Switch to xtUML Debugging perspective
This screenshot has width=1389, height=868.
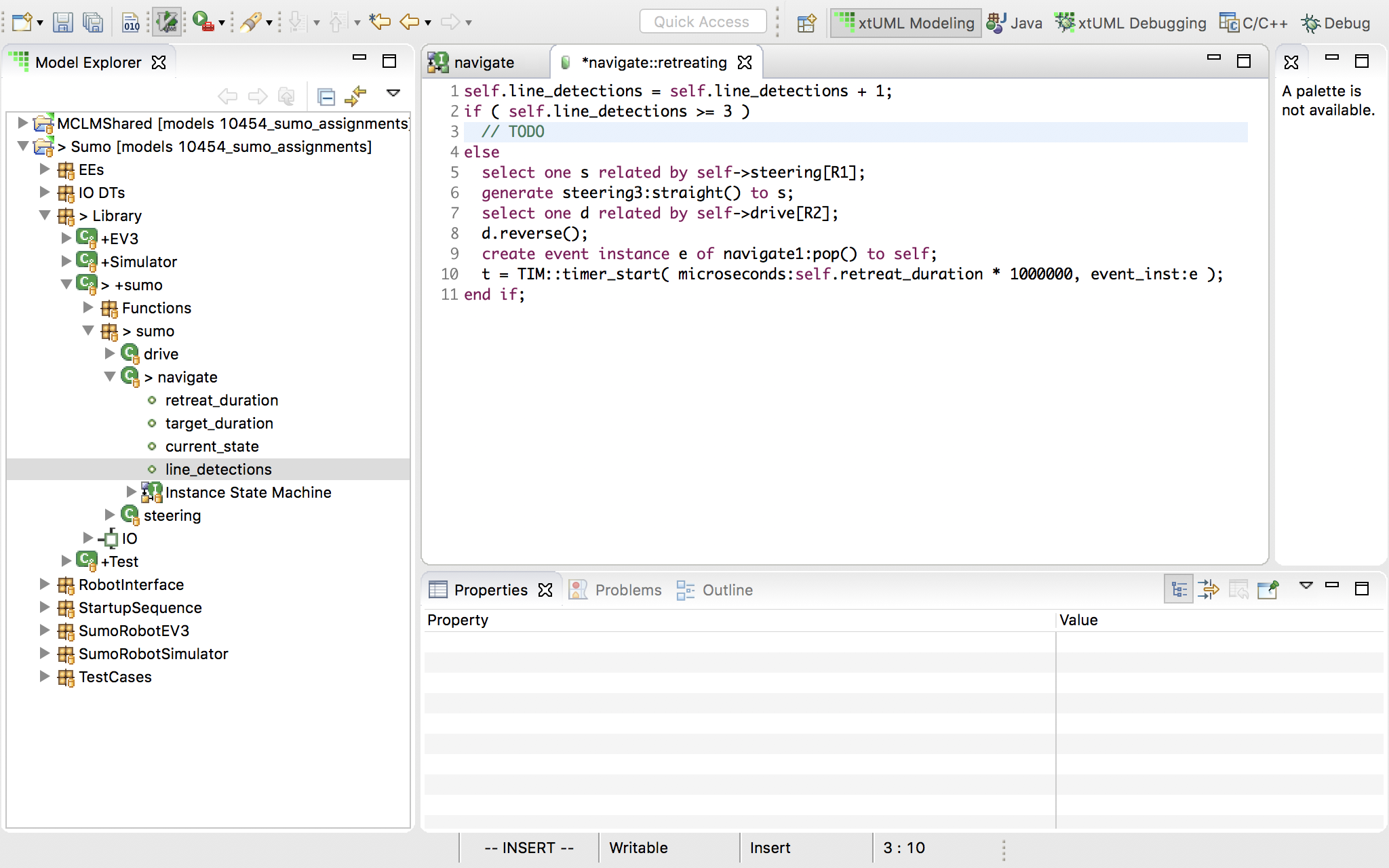pyautogui.click(x=1131, y=23)
